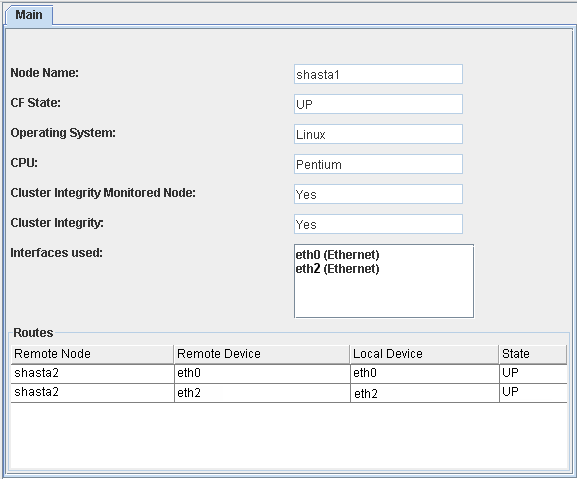Click the UP state of eth0 route
The image size is (577, 479).
point(533,373)
